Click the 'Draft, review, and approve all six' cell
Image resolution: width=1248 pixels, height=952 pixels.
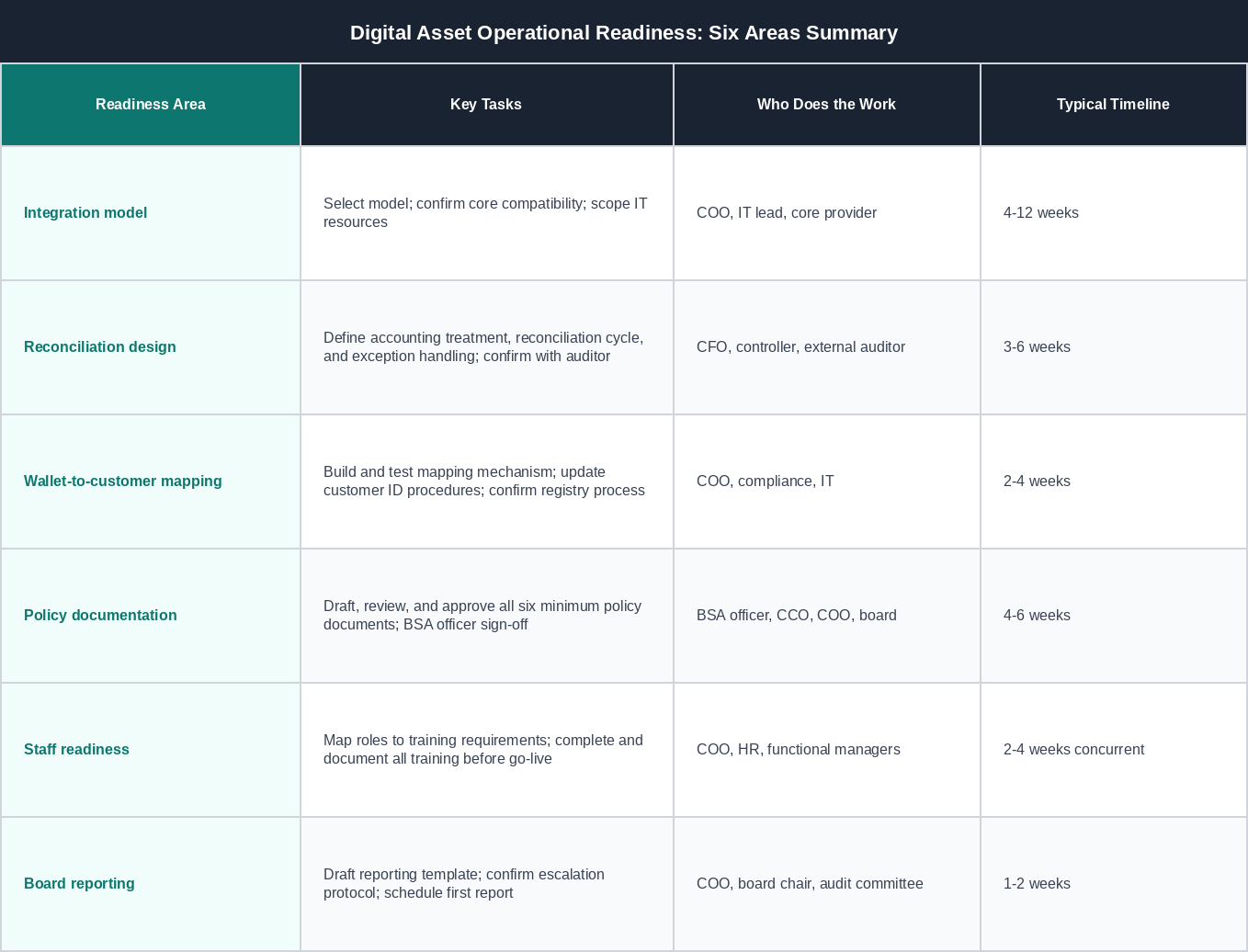[487, 616]
